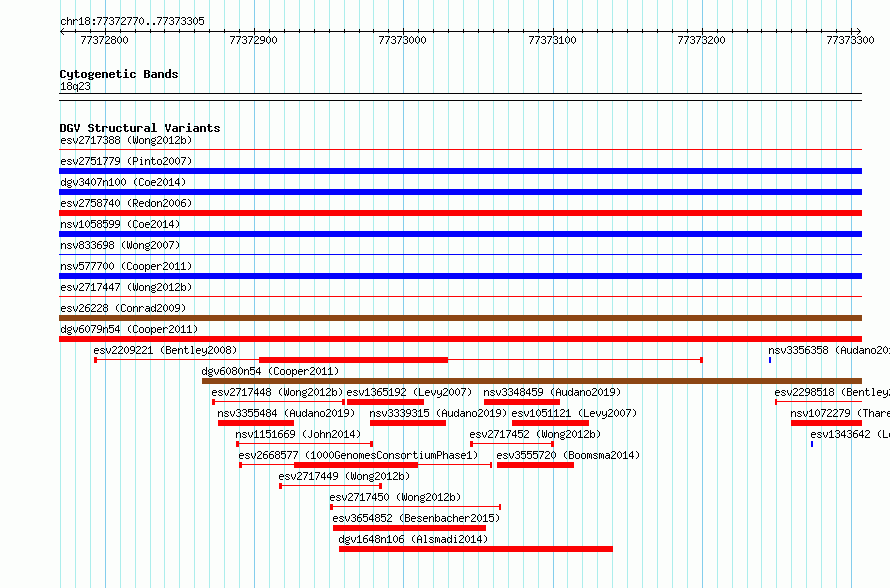Click the esv2717449 (Wong2012b) label
The image size is (890, 588).
(344, 476)
